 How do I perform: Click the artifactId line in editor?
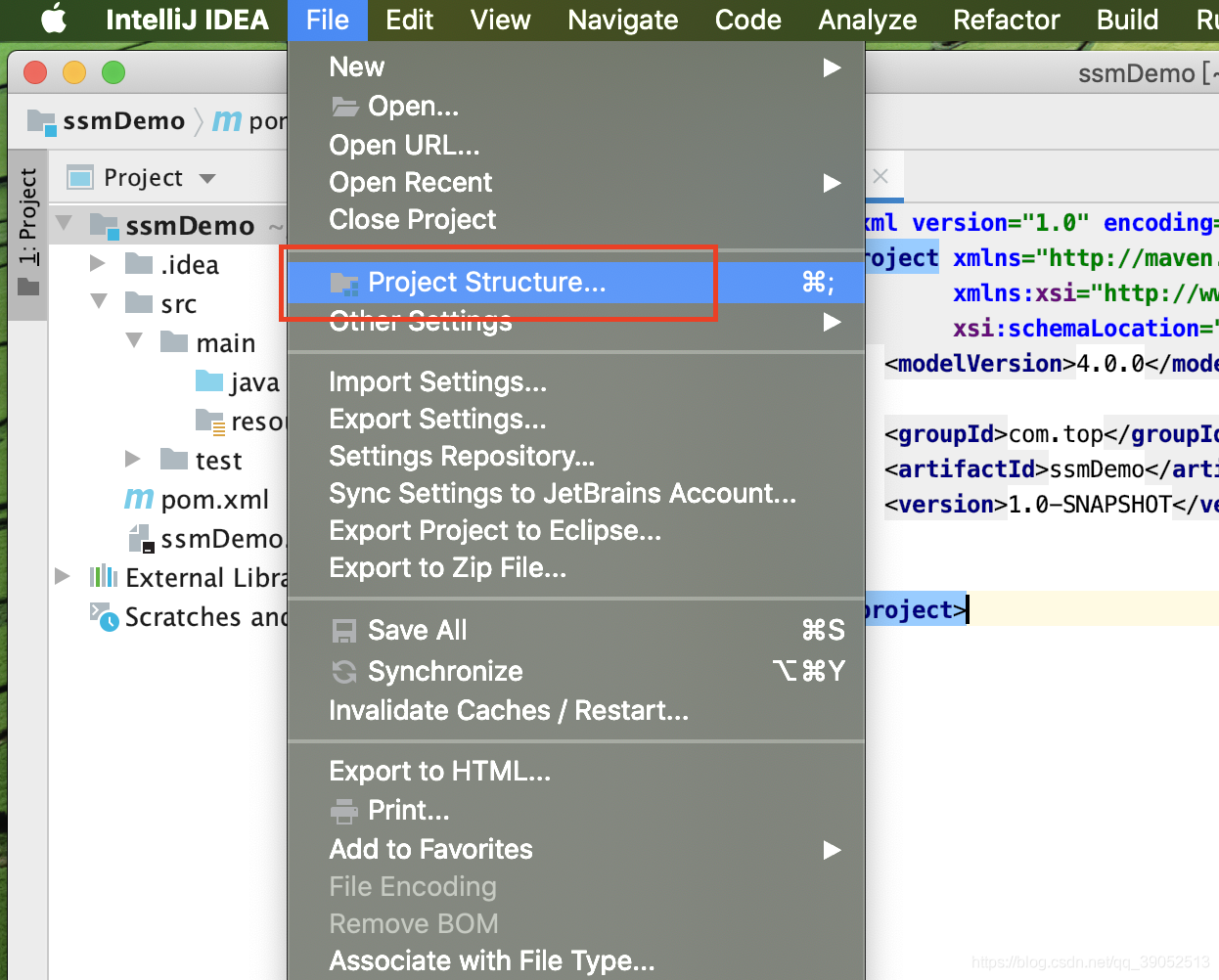pos(1051,468)
